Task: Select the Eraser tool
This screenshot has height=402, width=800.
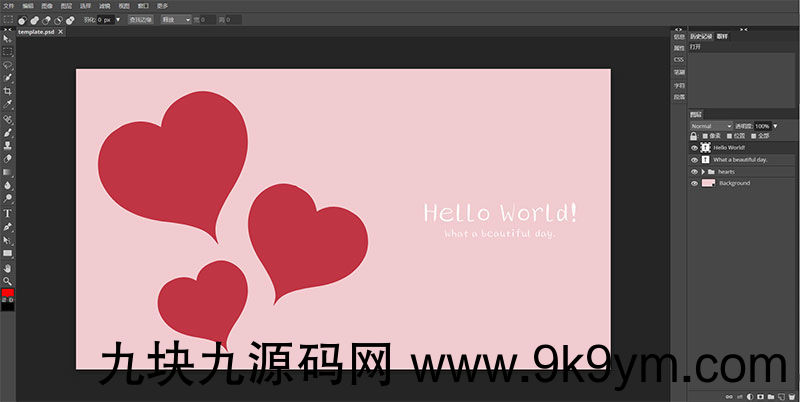Action: pyautogui.click(x=7, y=159)
